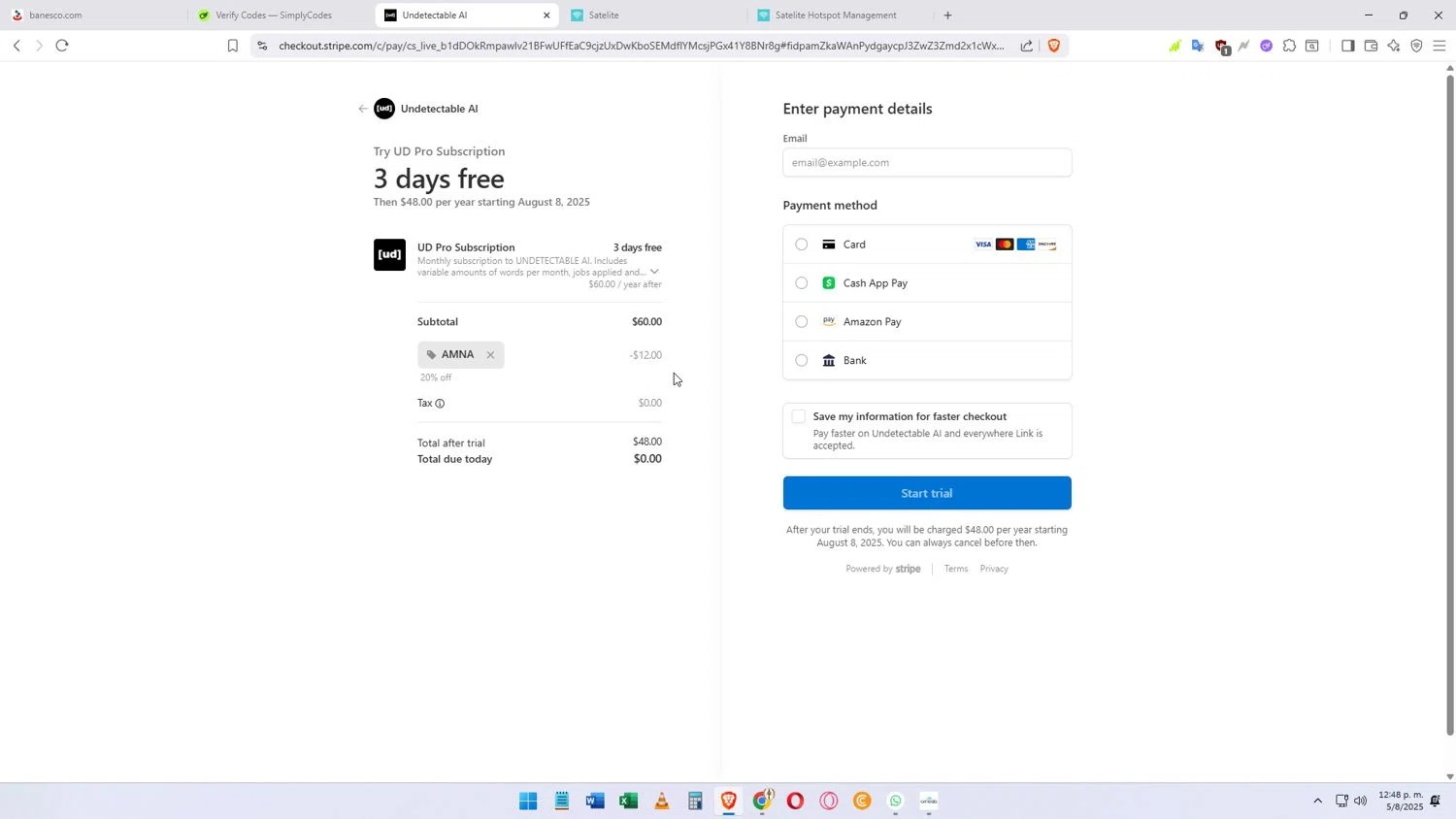This screenshot has width=1456, height=819.
Task: Click the "3 days free" heading
Action: click(439, 180)
